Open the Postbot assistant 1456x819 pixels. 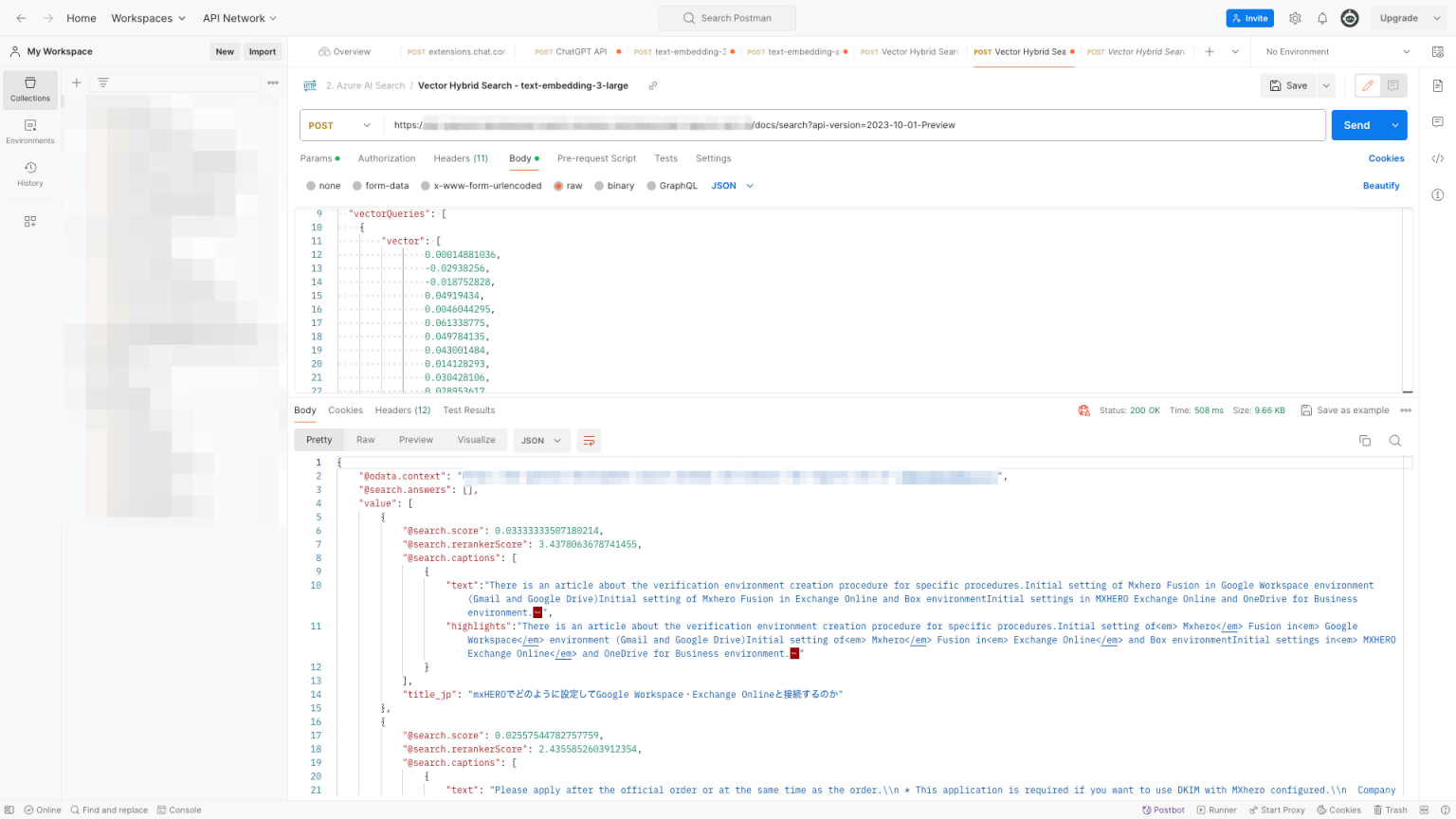point(1163,810)
